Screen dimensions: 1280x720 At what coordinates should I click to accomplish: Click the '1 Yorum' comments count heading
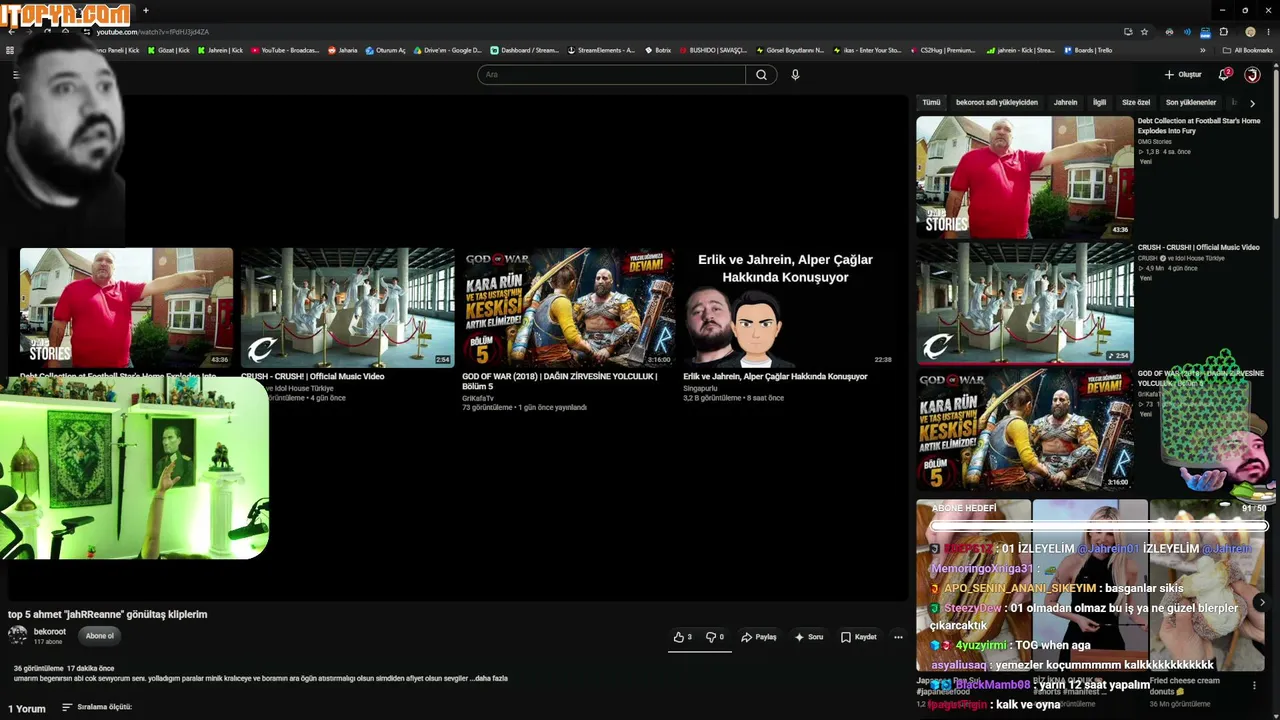pos(27,708)
